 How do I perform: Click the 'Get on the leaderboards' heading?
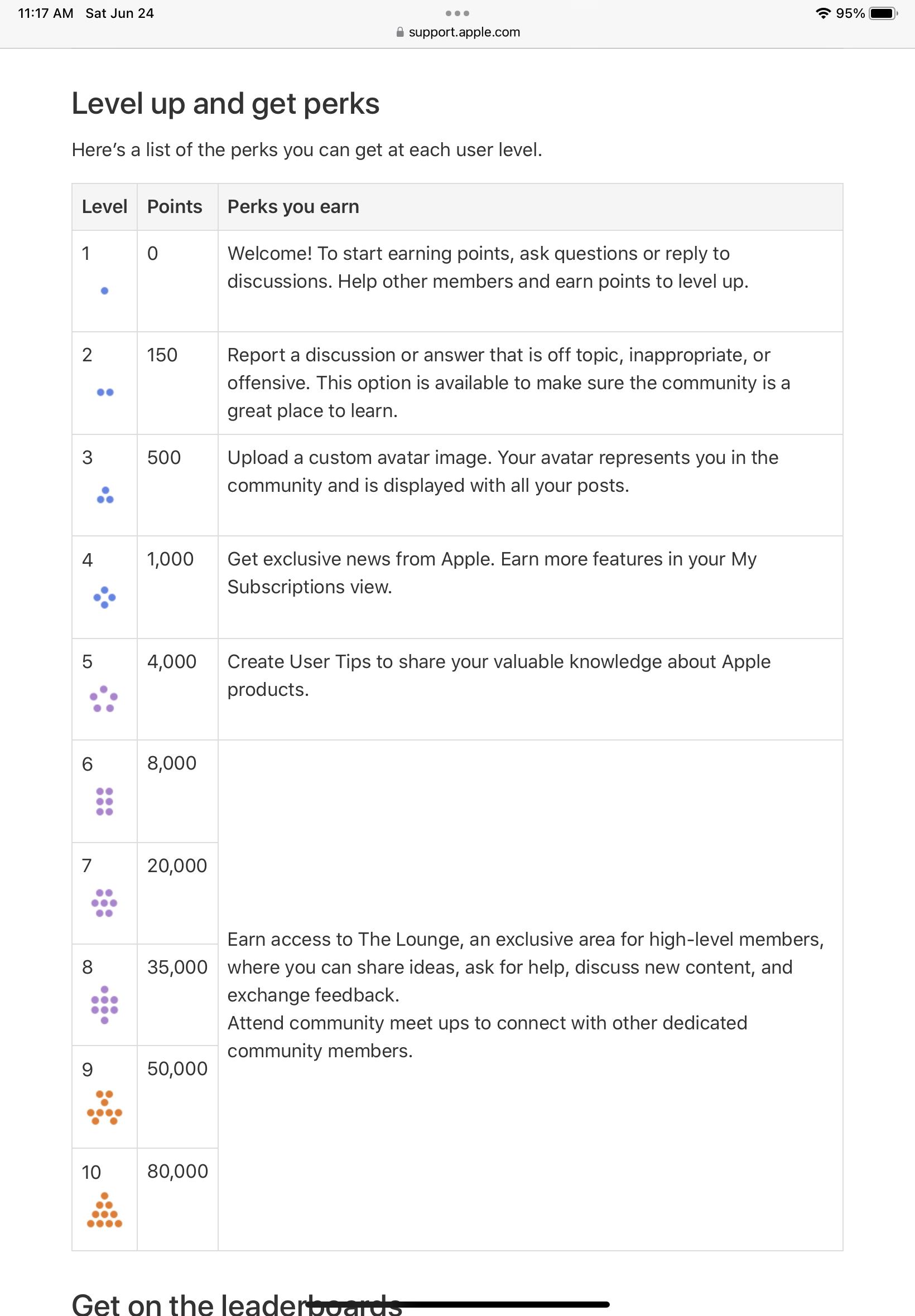click(235, 1304)
